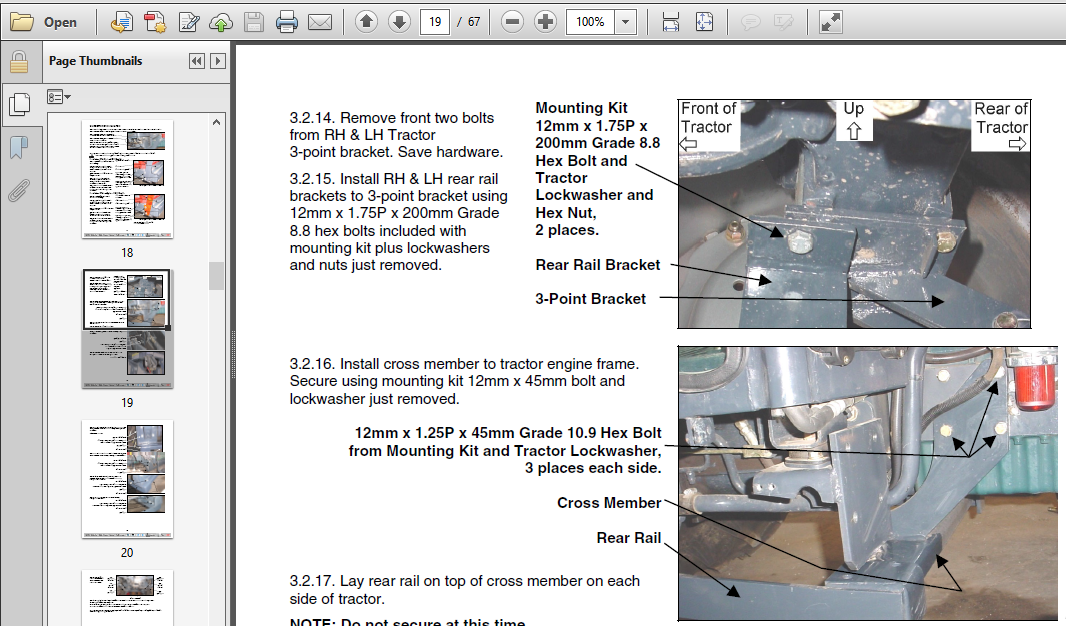Click the cloud upload icon
This screenshot has width=1066, height=626.
(x=220, y=22)
